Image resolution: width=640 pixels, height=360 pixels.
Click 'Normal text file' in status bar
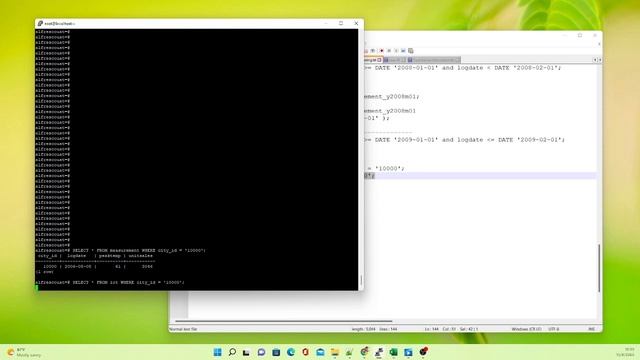pos(183,329)
